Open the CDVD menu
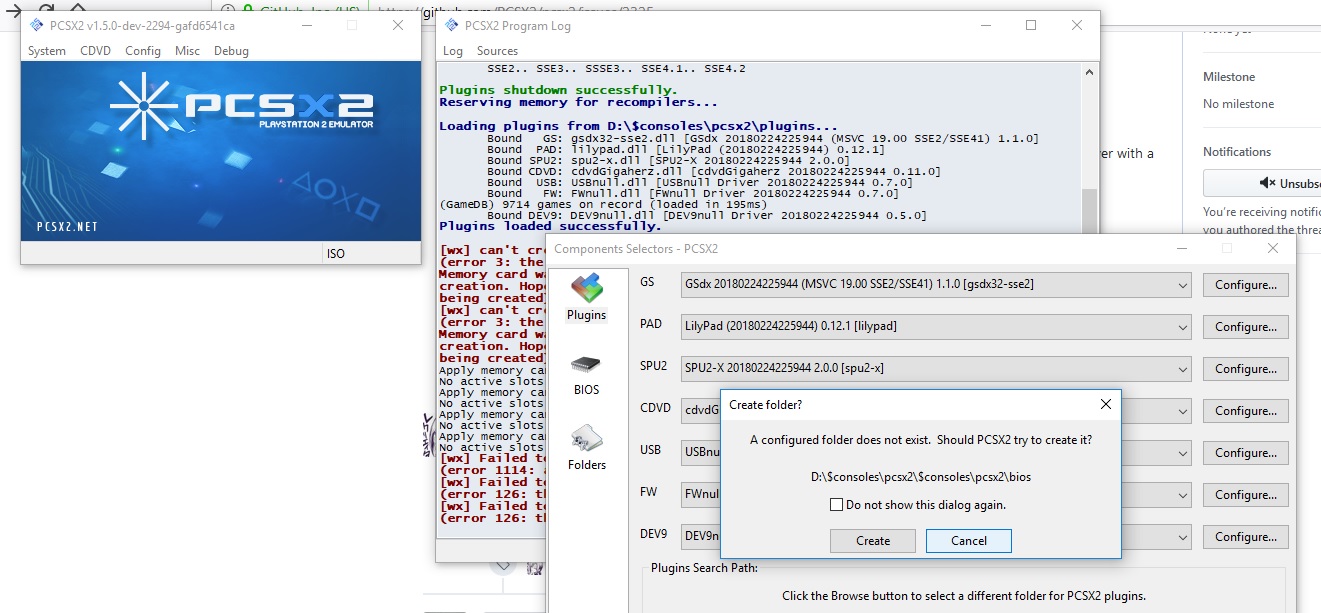1321x613 pixels. (x=96, y=51)
